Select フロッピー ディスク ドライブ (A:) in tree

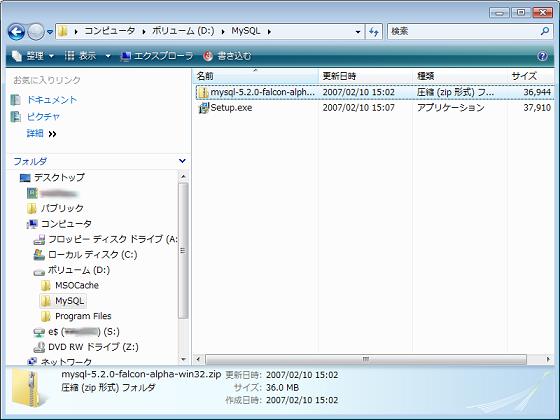pos(112,239)
